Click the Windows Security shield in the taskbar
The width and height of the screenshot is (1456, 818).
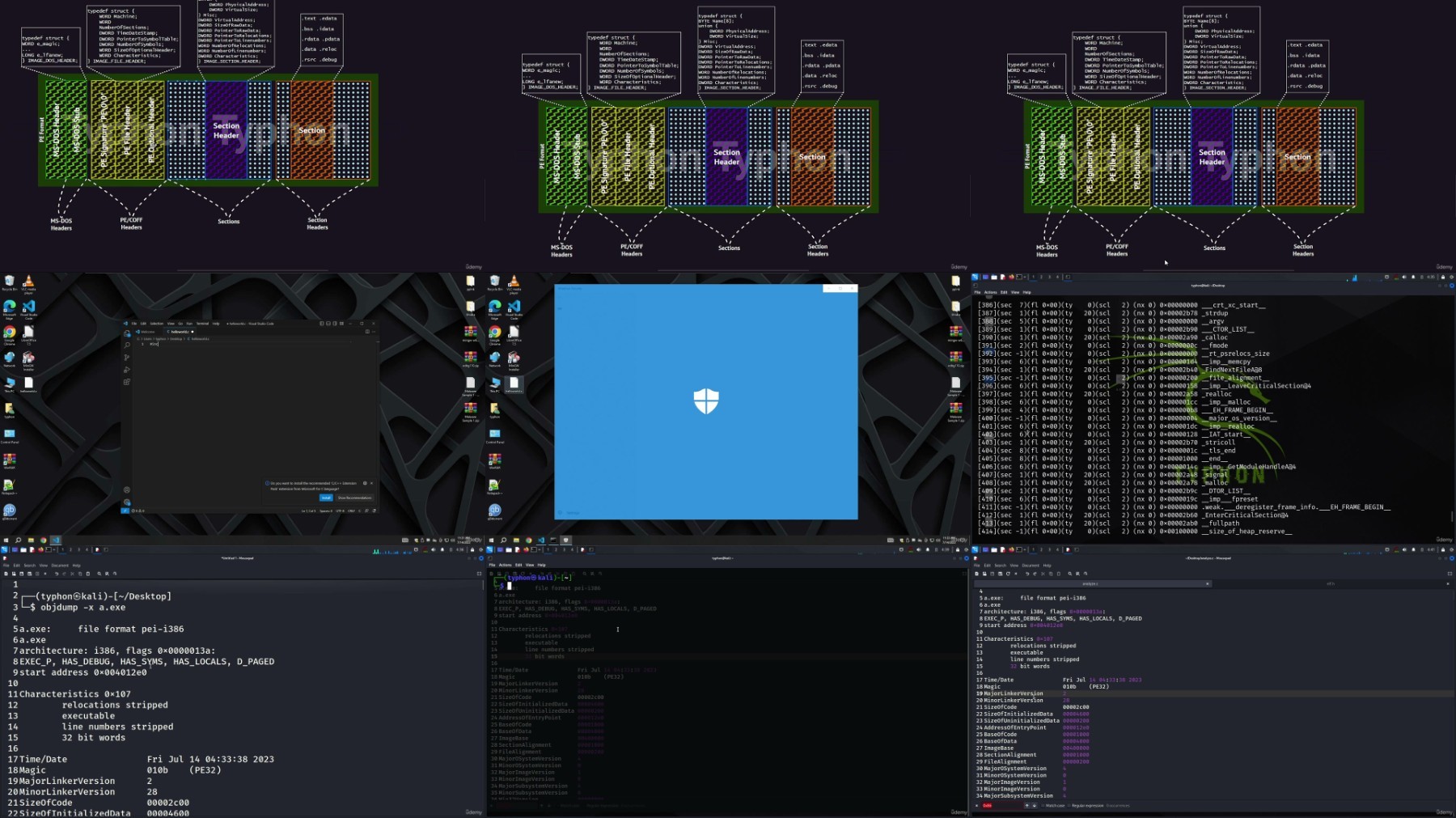click(x=566, y=540)
